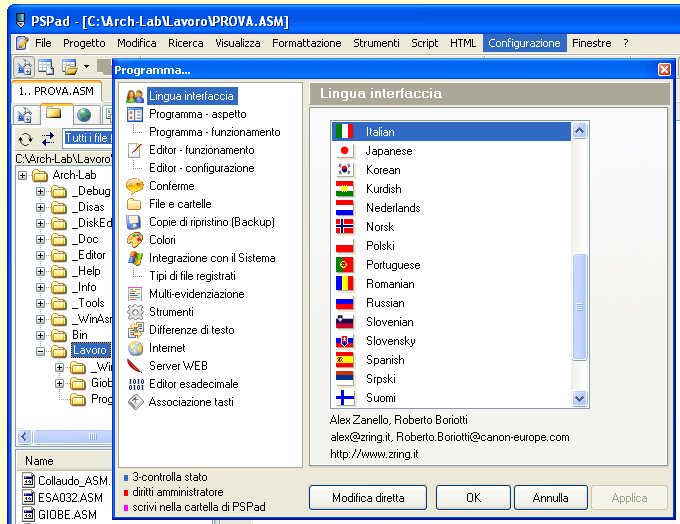The image size is (680, 524).
Task: Click the Russian flag icon
Action: point(345,303)
